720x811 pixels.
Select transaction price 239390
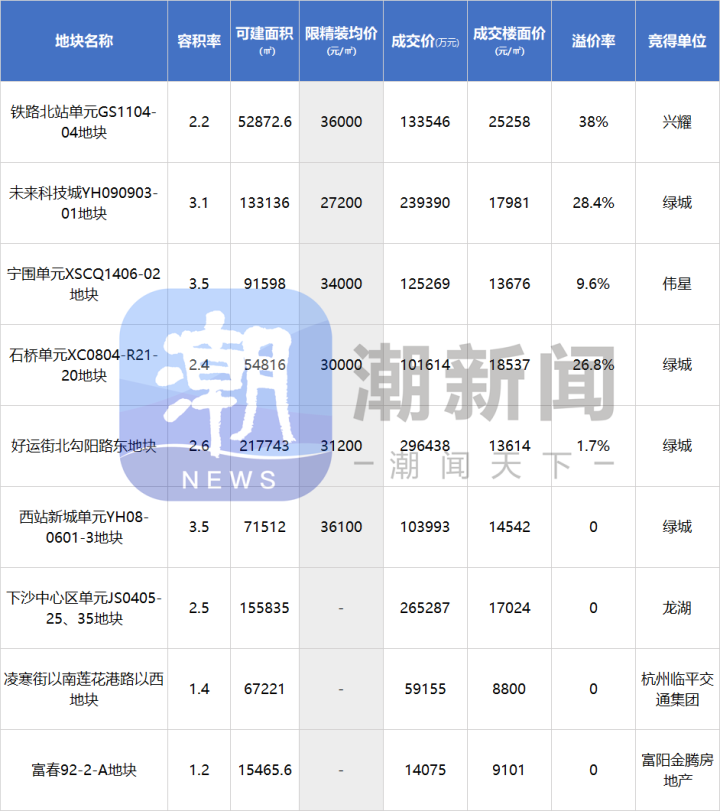coord(425,203)
